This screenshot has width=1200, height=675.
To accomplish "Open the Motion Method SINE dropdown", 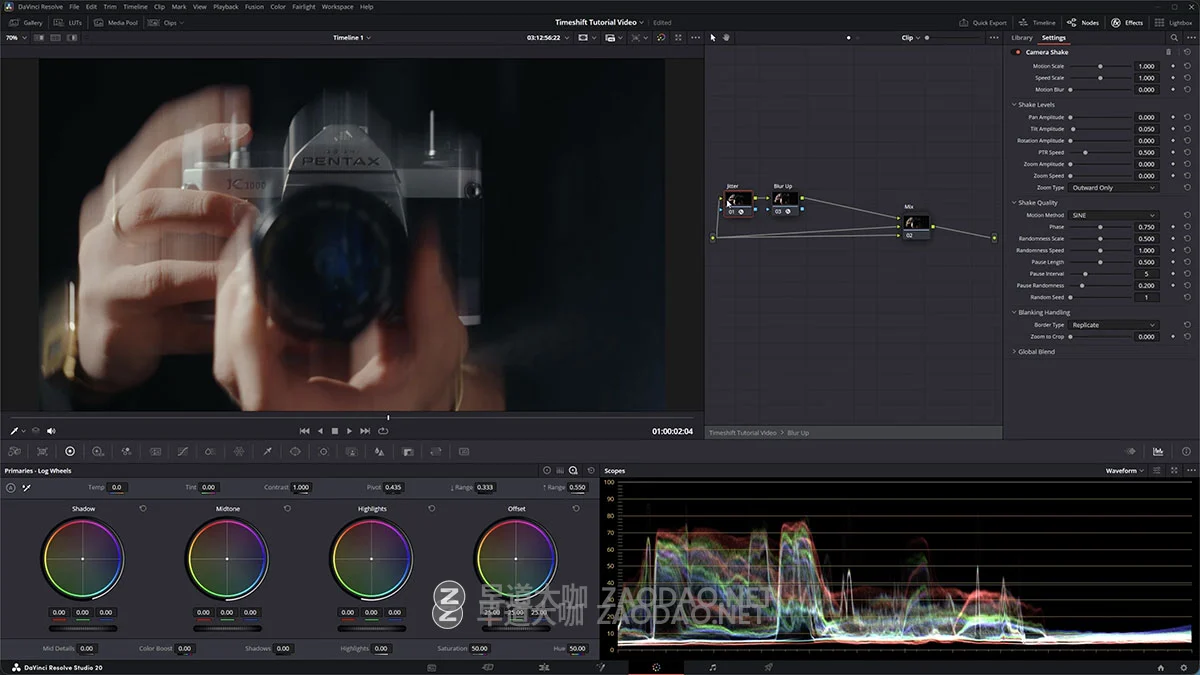I will [1114, 215].
